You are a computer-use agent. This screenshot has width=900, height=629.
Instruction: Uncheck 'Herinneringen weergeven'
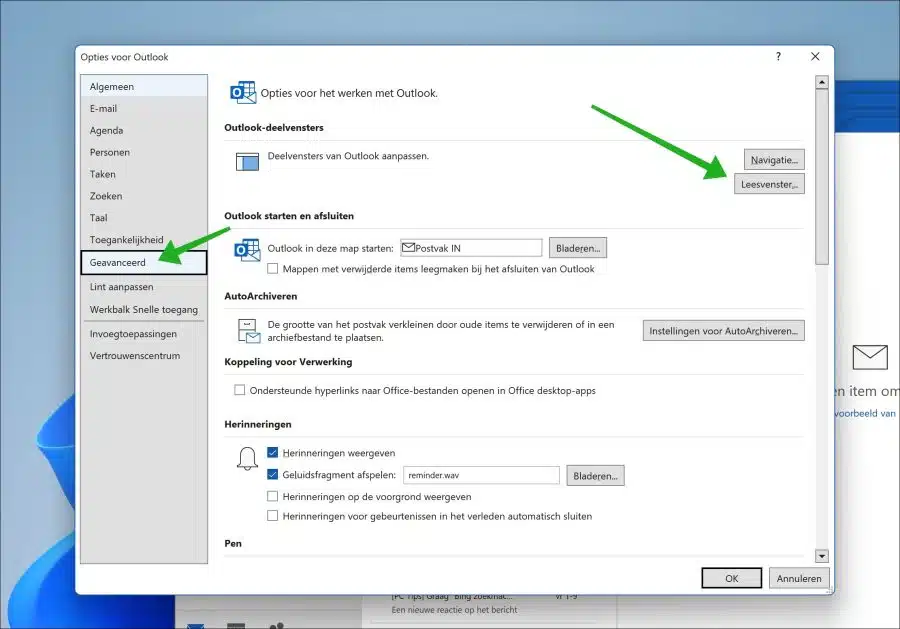(273, 453)
